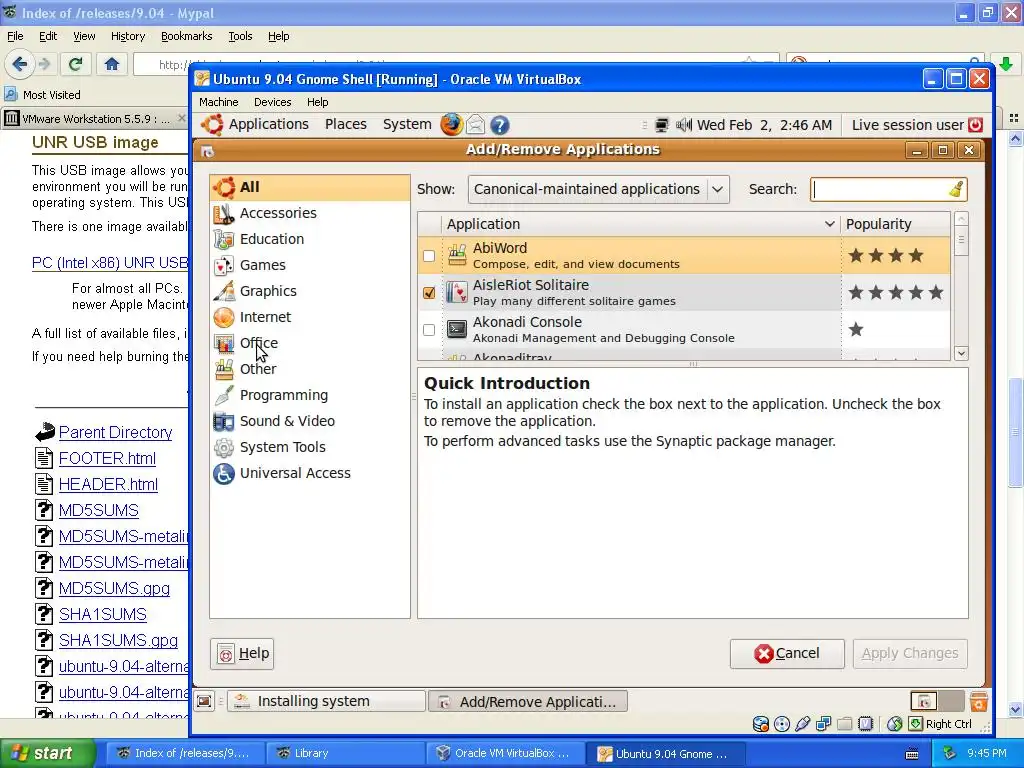
Task: Open the FOOTER.html link
Action: [107, 459]
